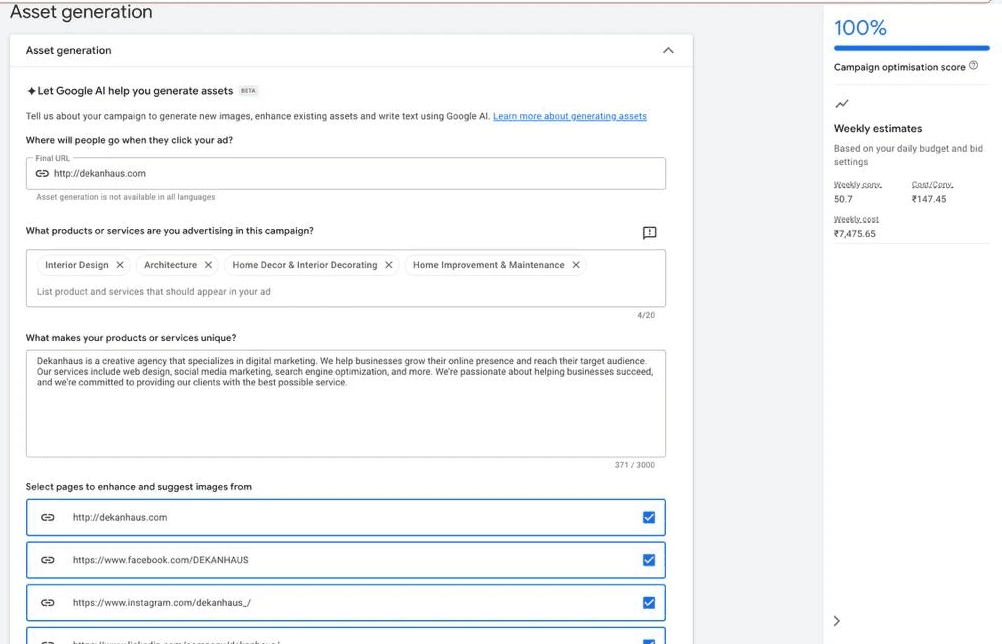Click Weekly conv. label in estimates
The width and height of the screenshot is (1002, 644).
tap(858, 185)
